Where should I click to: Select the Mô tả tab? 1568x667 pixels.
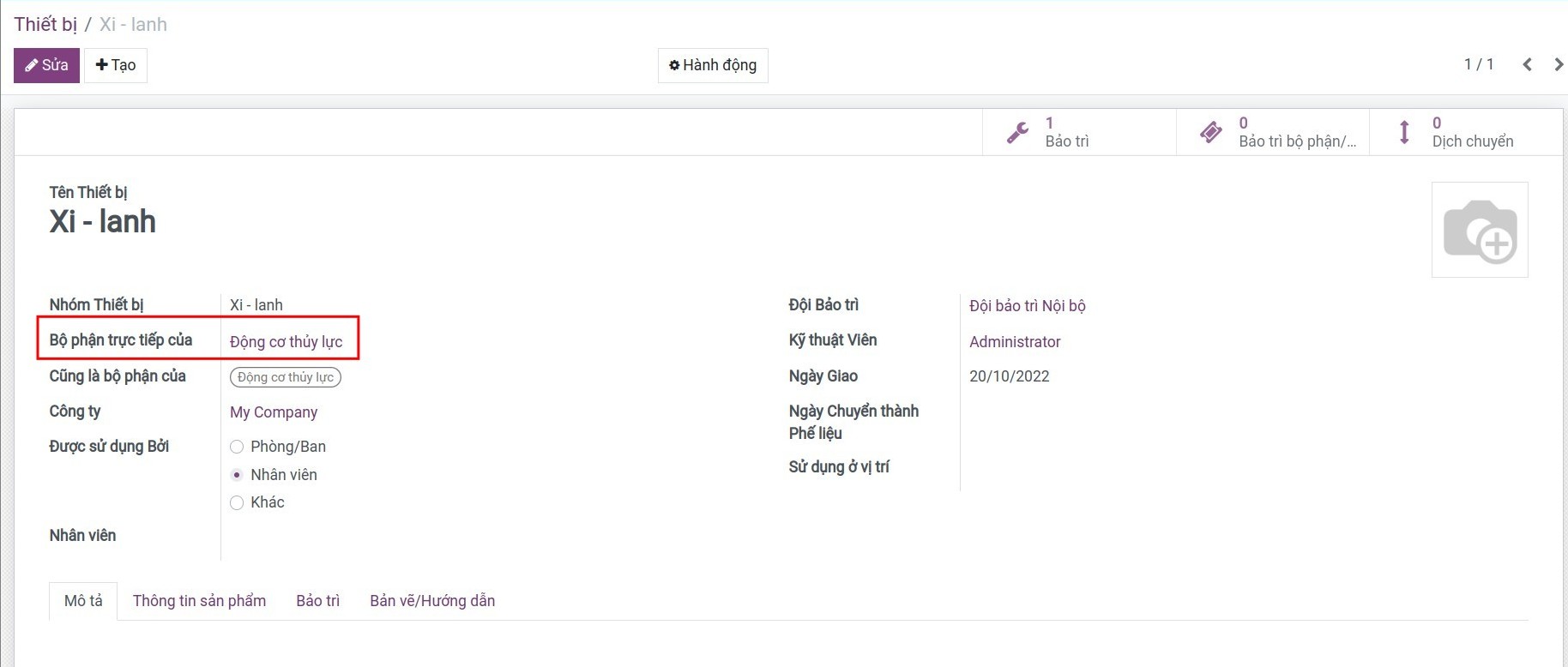pos(83,601)
